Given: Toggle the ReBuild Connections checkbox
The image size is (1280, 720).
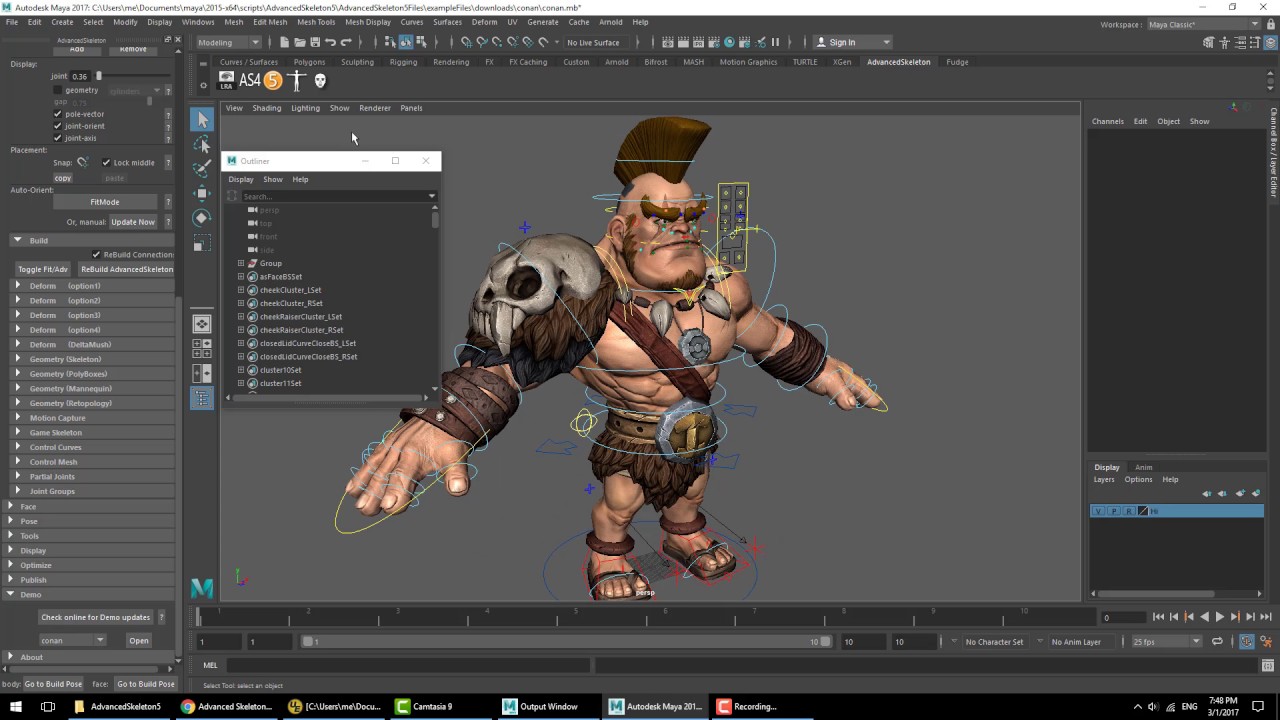Looking at the screenshot, I should click(x=96, y=254).
